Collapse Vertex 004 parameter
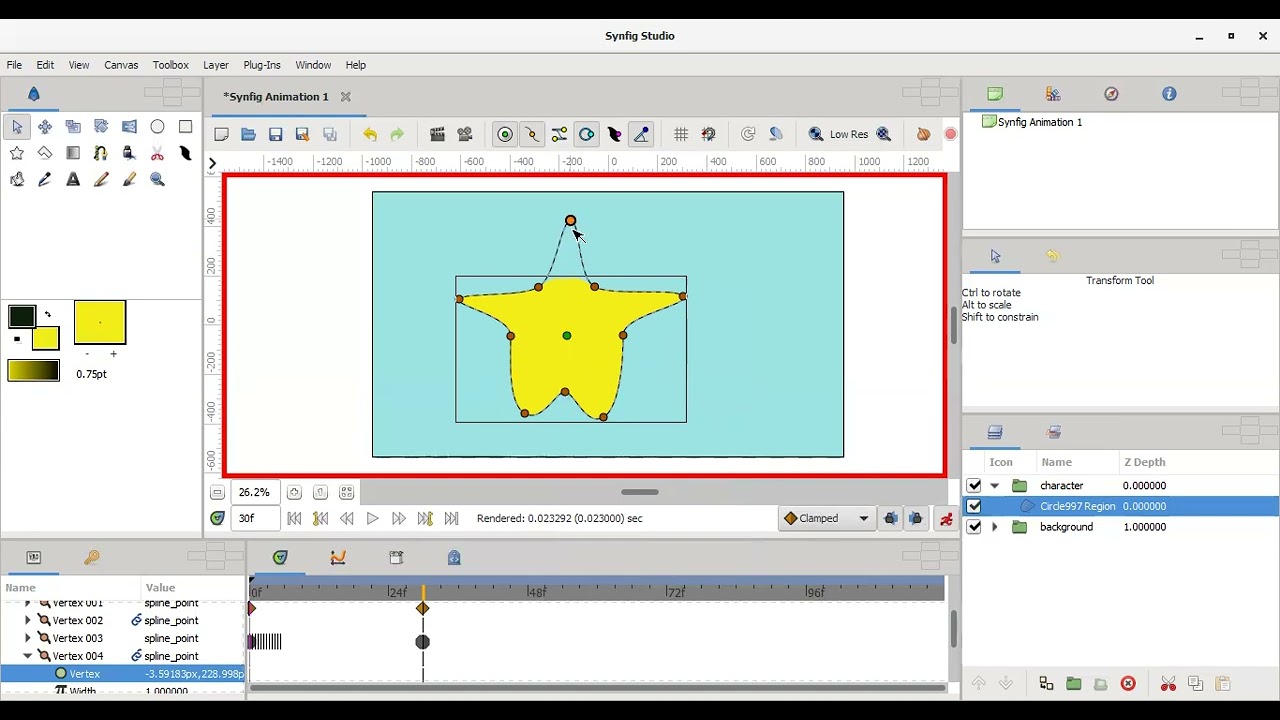The image size is (1280, 720). (28, 656)
